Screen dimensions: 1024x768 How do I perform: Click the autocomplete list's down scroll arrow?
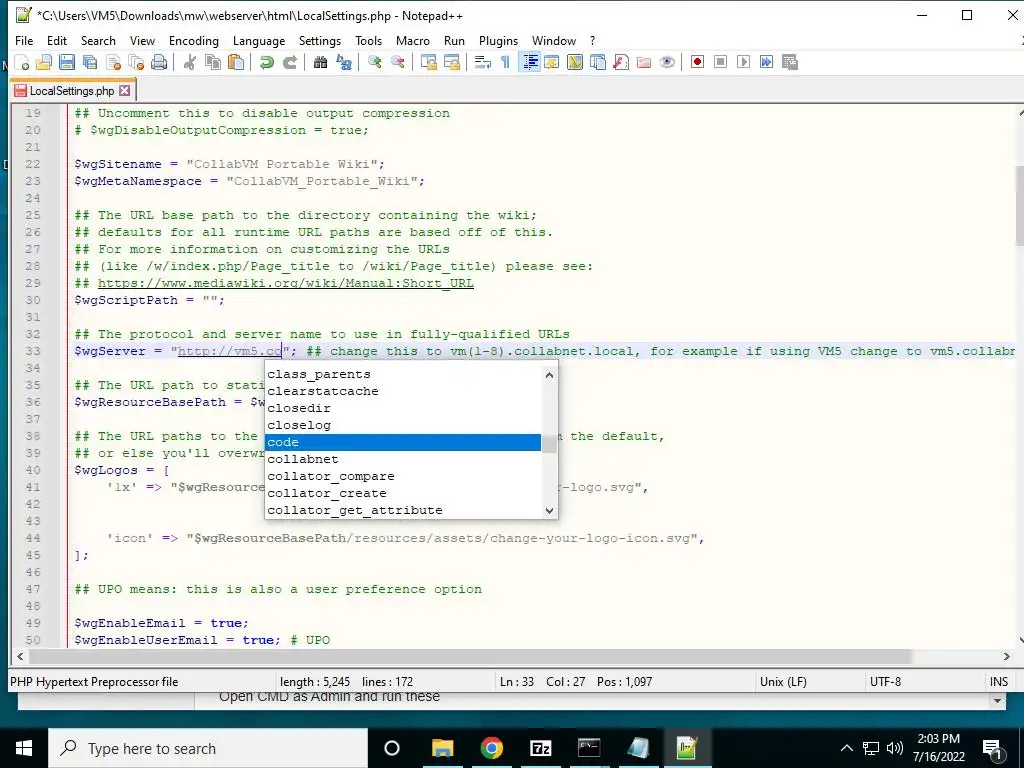[x=549, y=511]
